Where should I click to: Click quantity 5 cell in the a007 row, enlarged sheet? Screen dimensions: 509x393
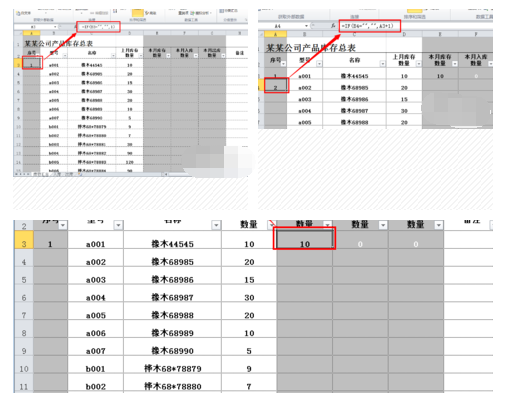tap(249, 347)
